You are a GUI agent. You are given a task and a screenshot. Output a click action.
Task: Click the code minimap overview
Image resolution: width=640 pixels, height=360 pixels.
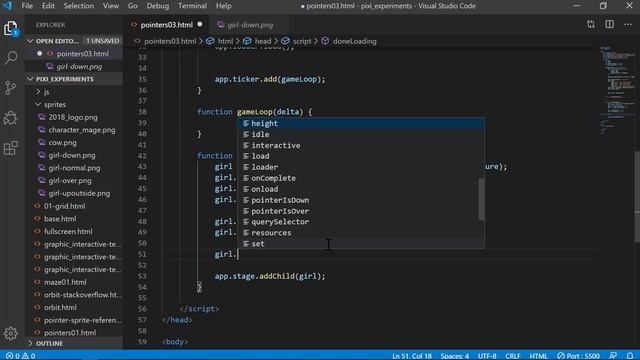(617, 90)
